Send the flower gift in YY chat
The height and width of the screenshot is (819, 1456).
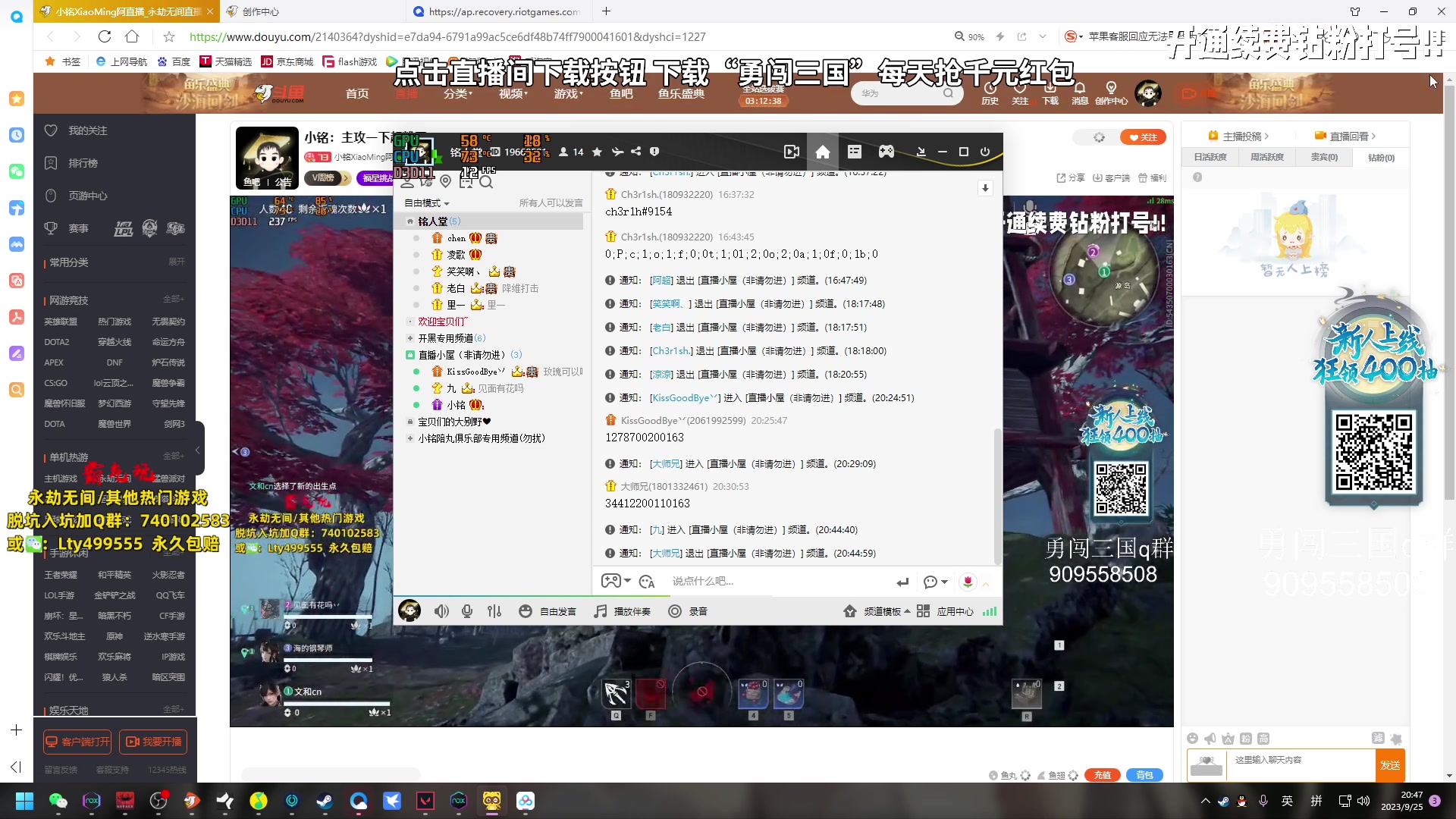pos(968,582)
